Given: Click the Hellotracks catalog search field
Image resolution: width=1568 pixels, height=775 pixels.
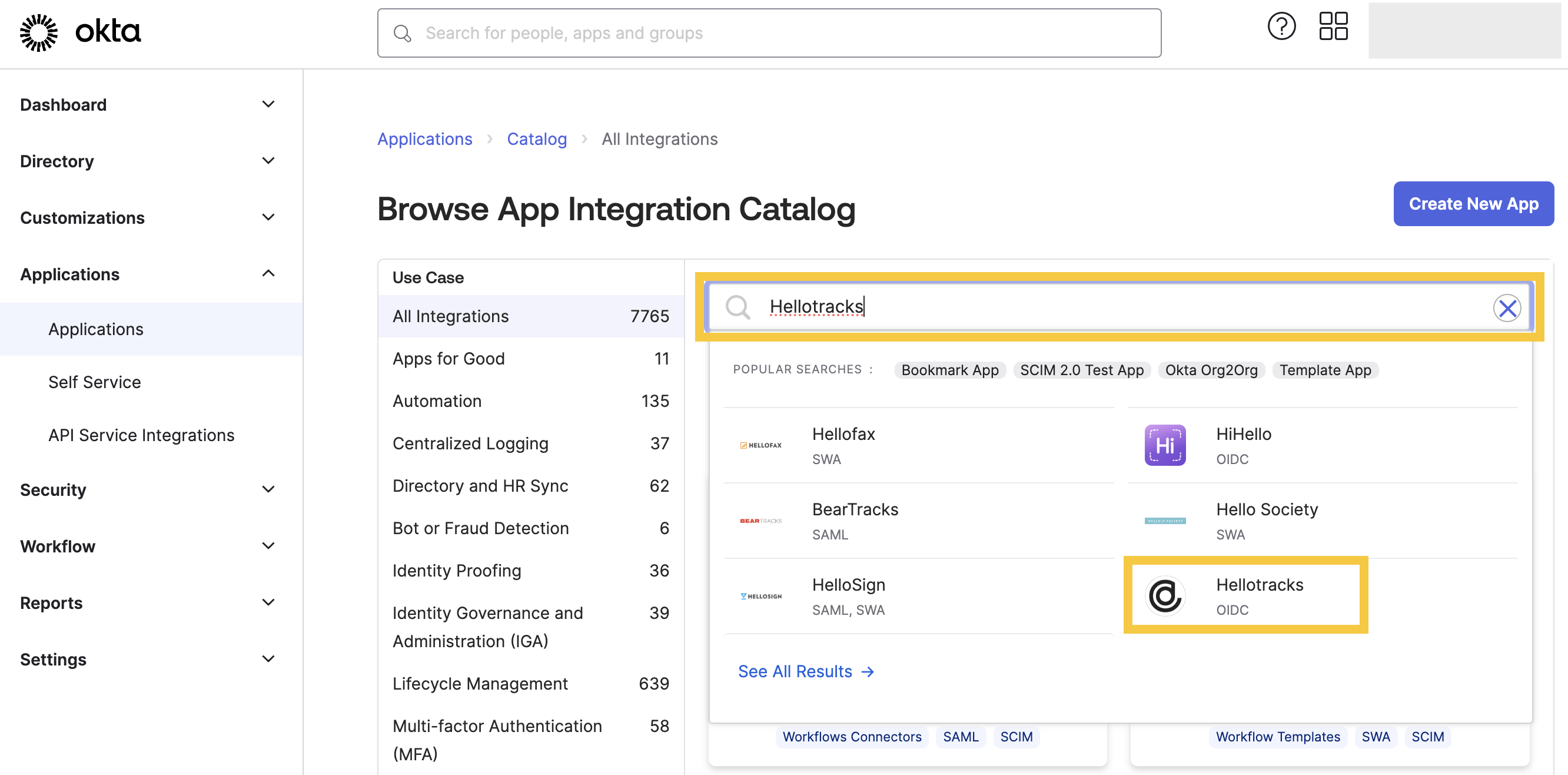Looking at the screenshot, I should [x=1119, y=307].
